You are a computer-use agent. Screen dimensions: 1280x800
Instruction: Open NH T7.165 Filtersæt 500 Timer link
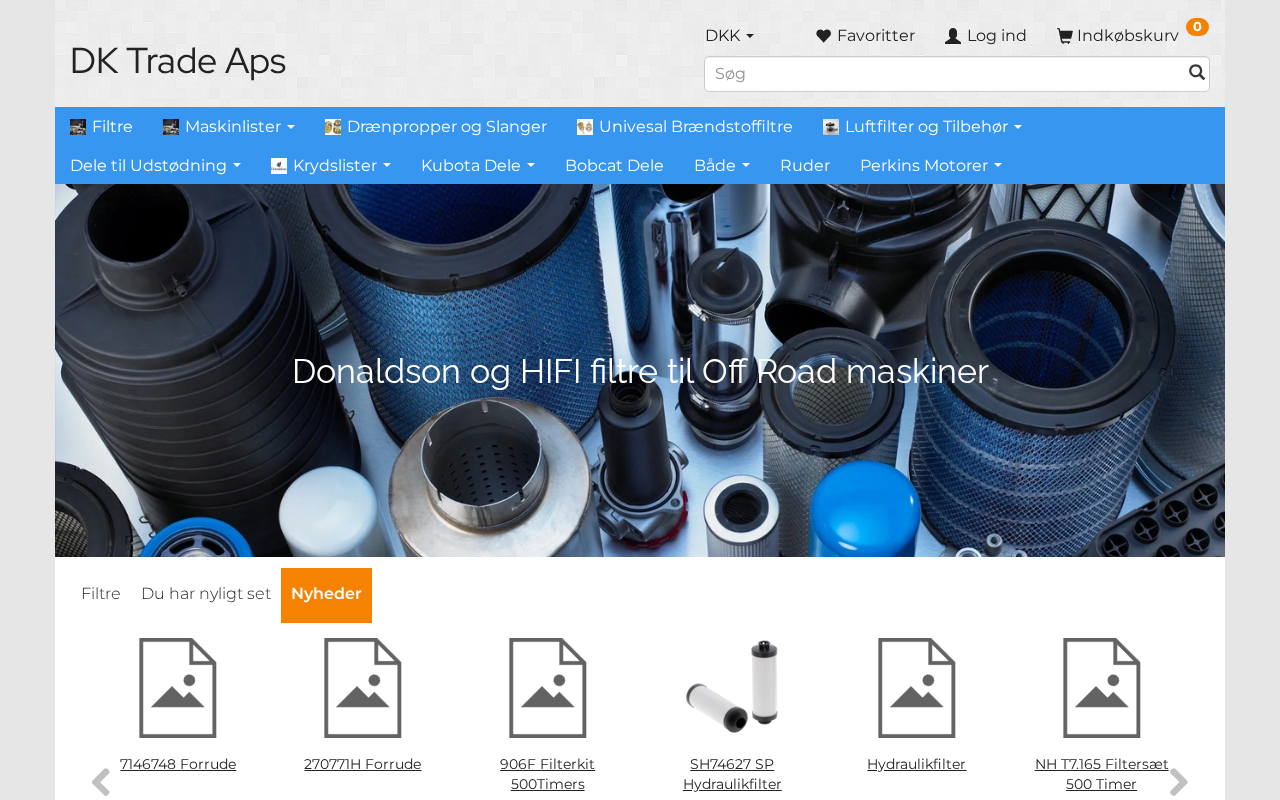tap(1102, 775)
